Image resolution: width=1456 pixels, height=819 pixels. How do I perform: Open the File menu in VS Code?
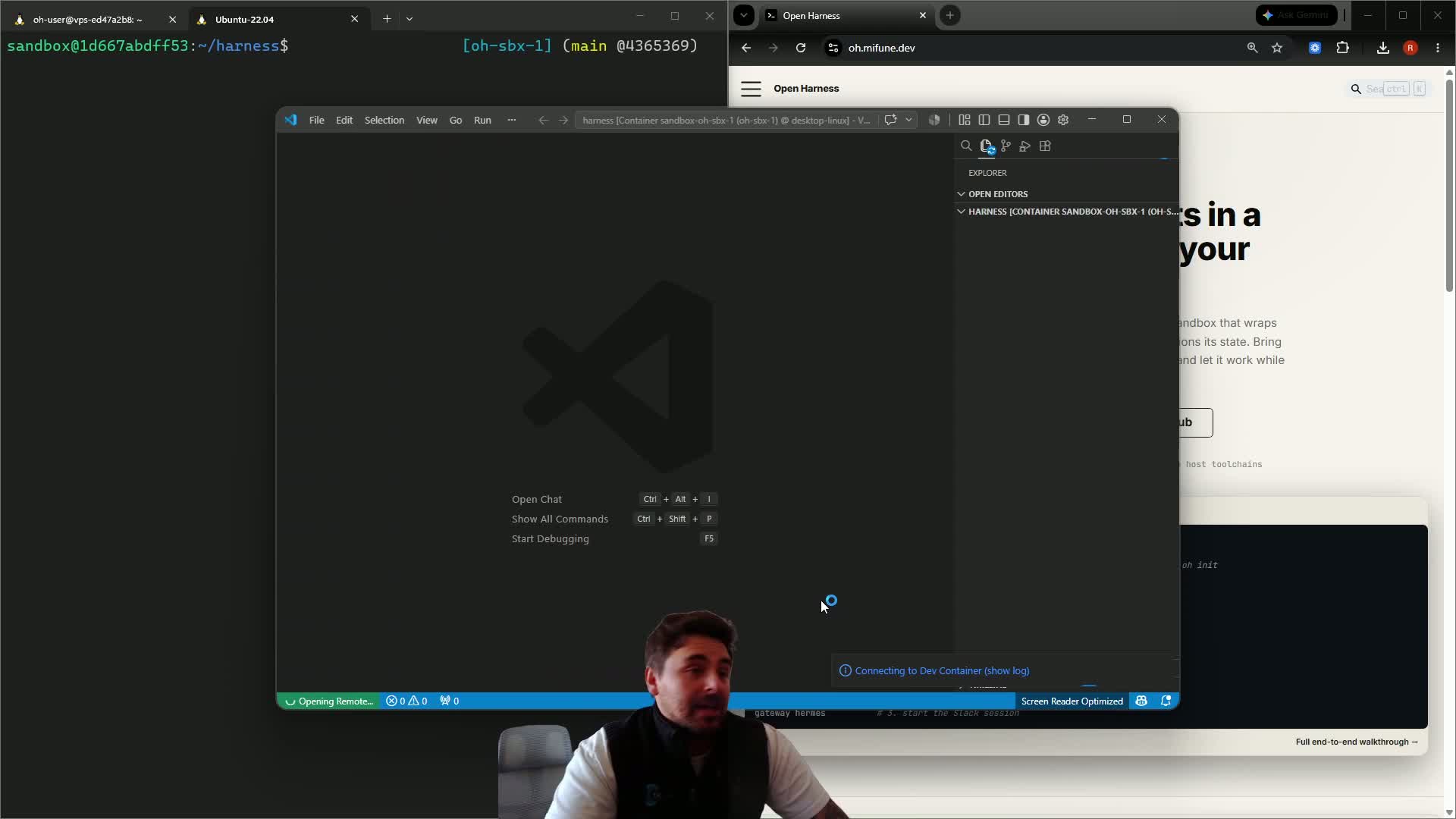pyautogui.click(x=316, y=120)
